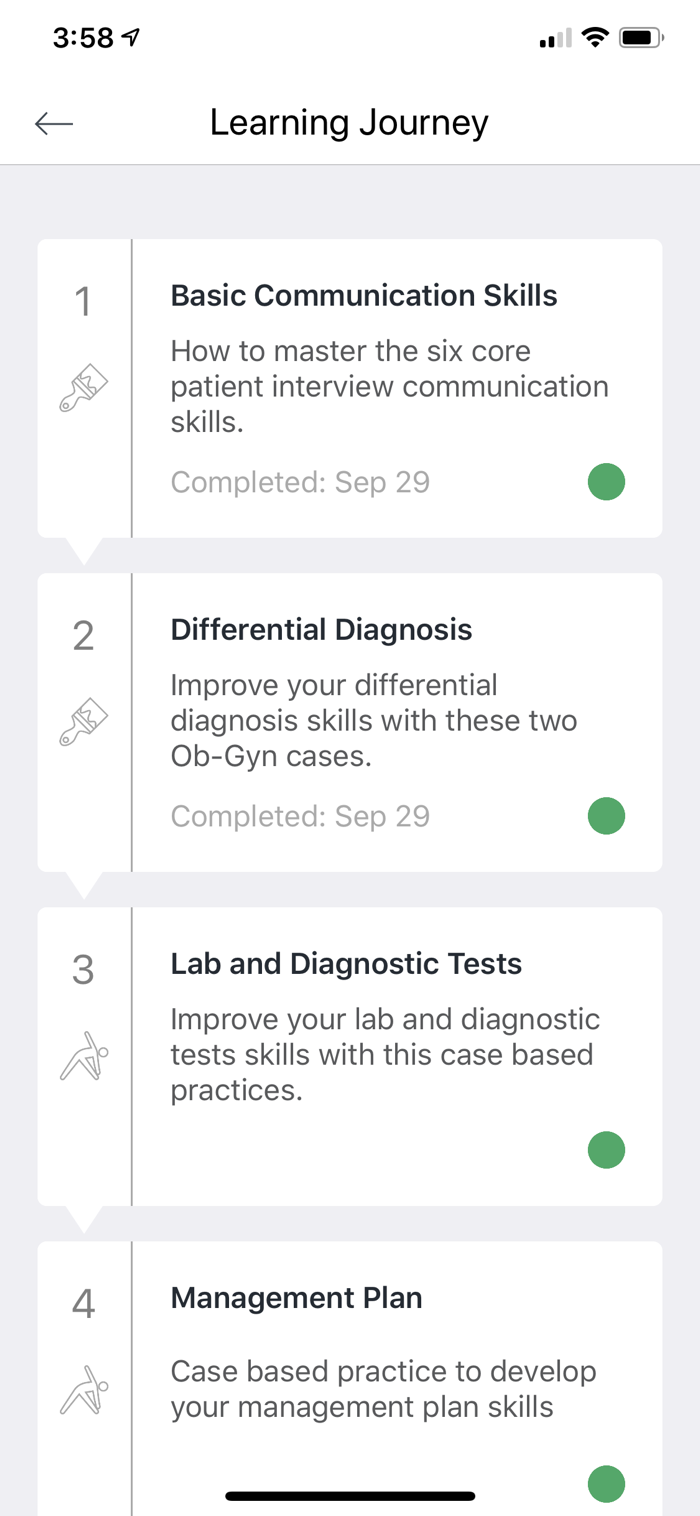Screen dimensions: 700x1516
Task: Open the Differential Diagnosis title
Action: click(321, 630)
